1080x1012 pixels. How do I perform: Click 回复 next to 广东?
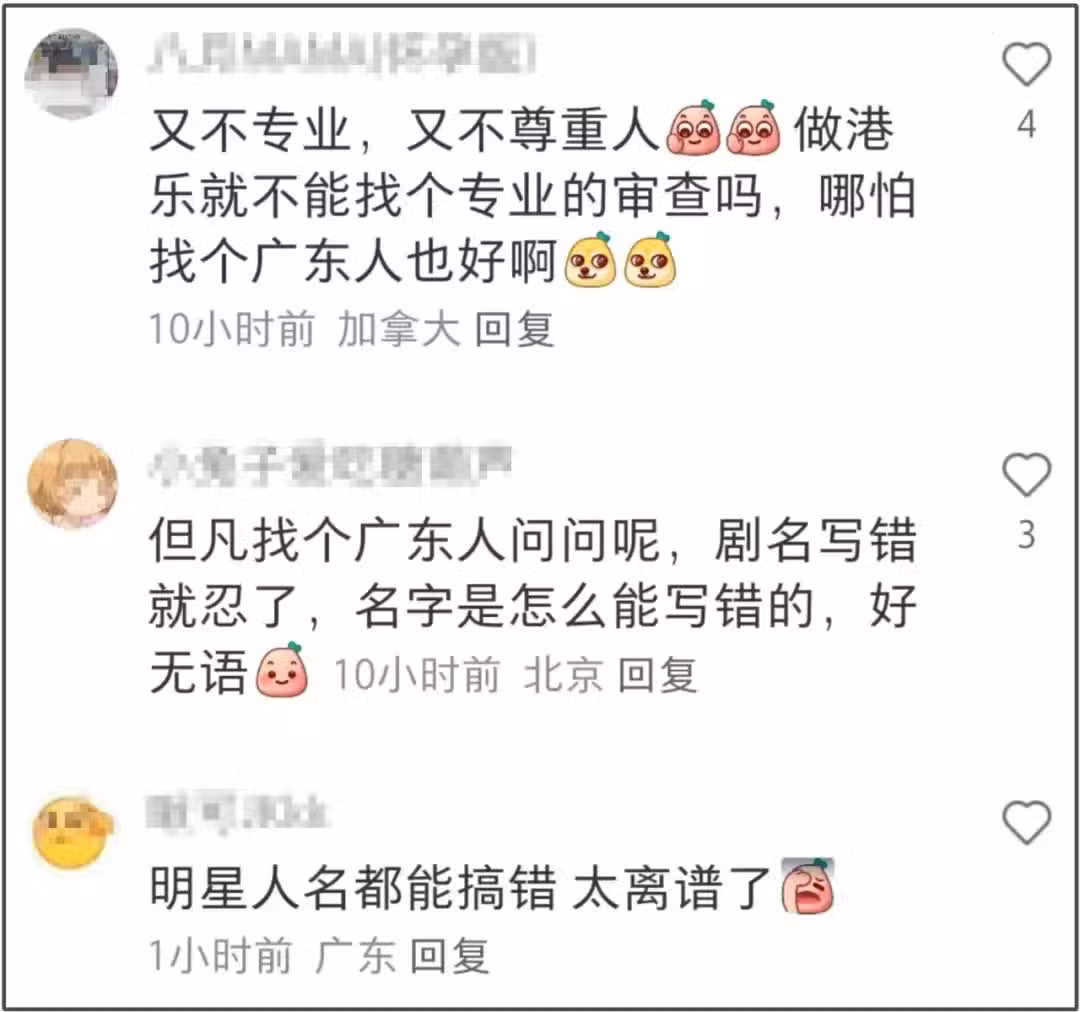pyautogui.click(x=449, y=956)
